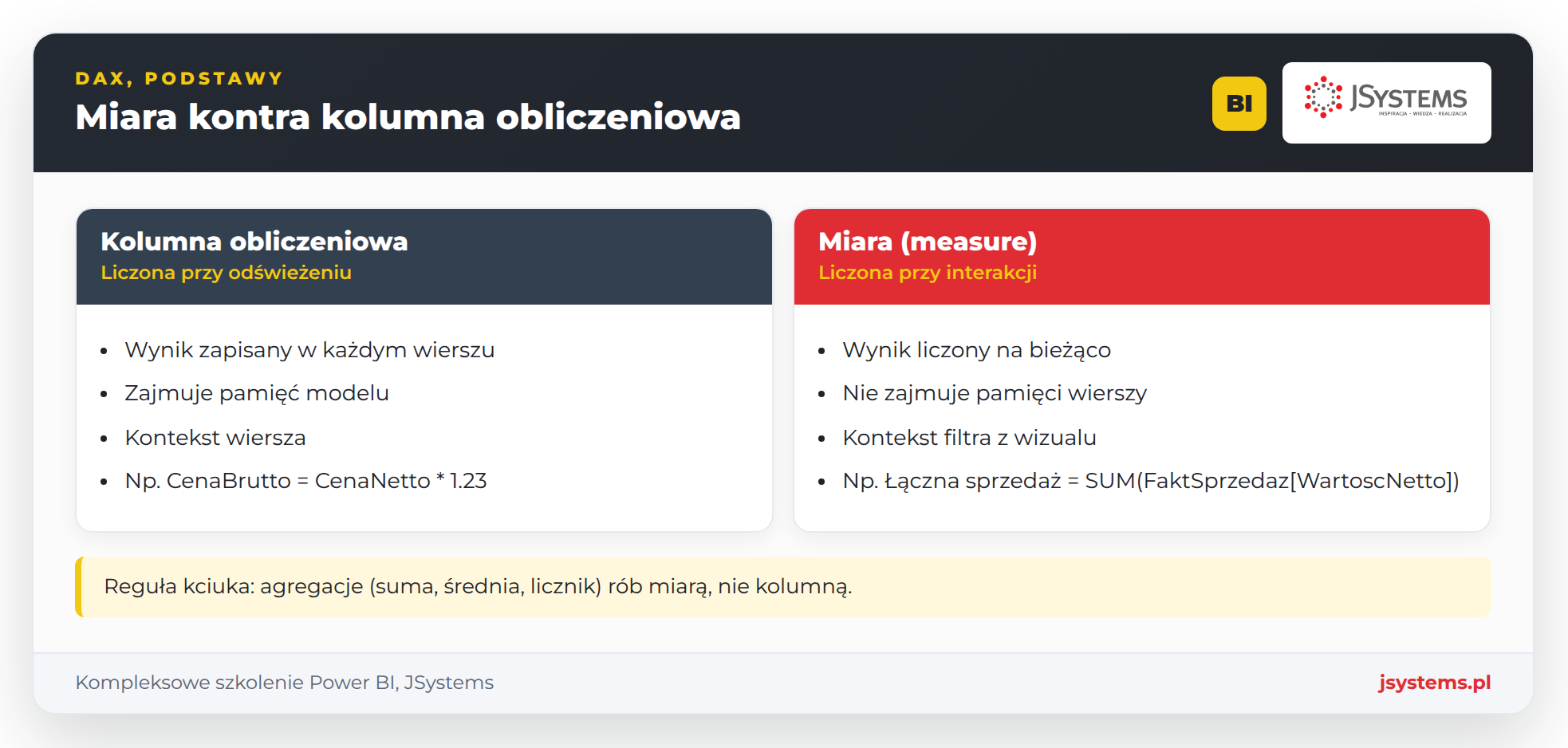Click the JSystems logo

(1386, 103)
